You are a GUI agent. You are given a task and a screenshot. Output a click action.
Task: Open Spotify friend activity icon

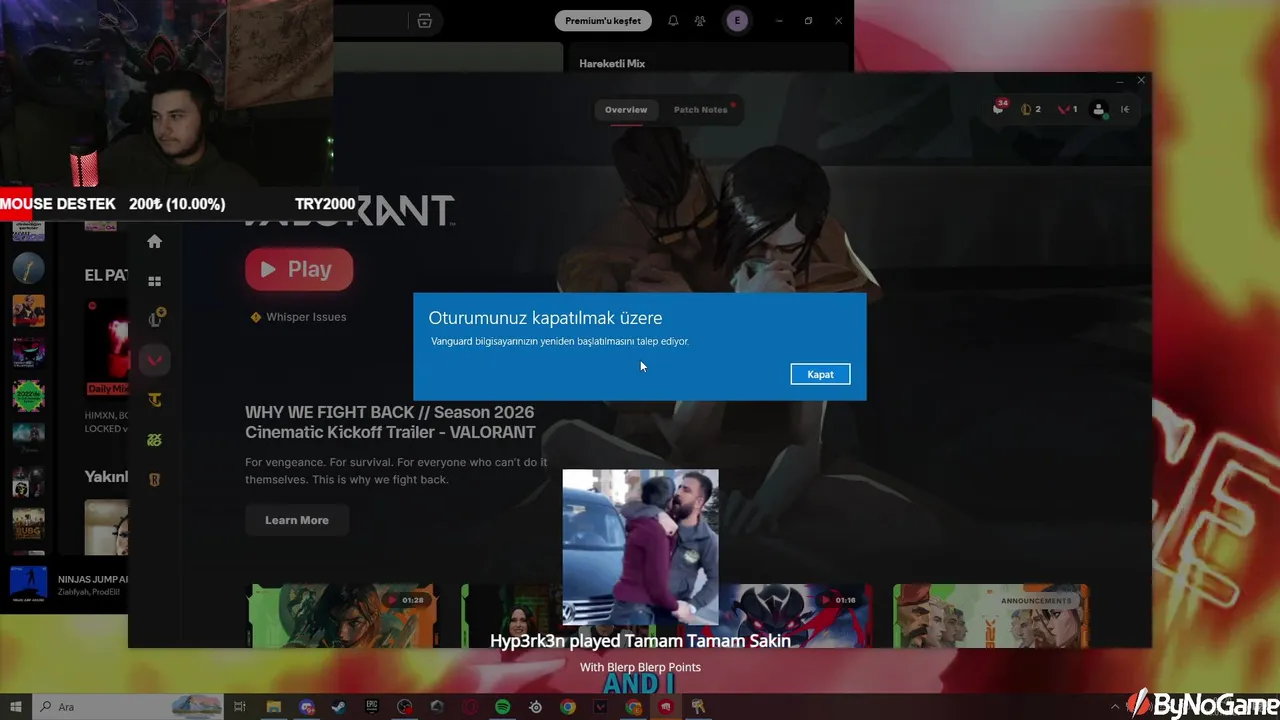[700, 20]
